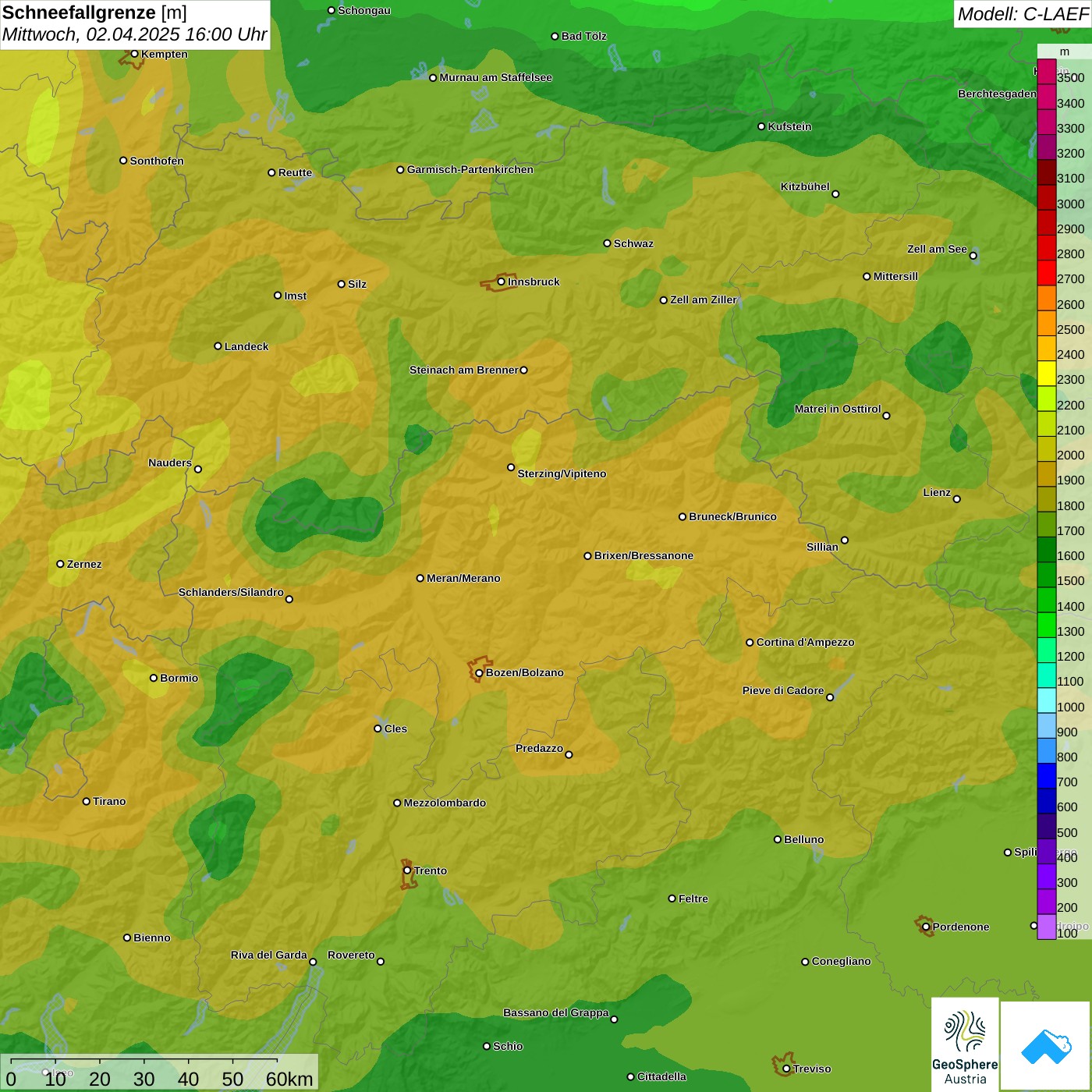Click the Bienno label
1092x1092 pixels.
coord(151,938)
